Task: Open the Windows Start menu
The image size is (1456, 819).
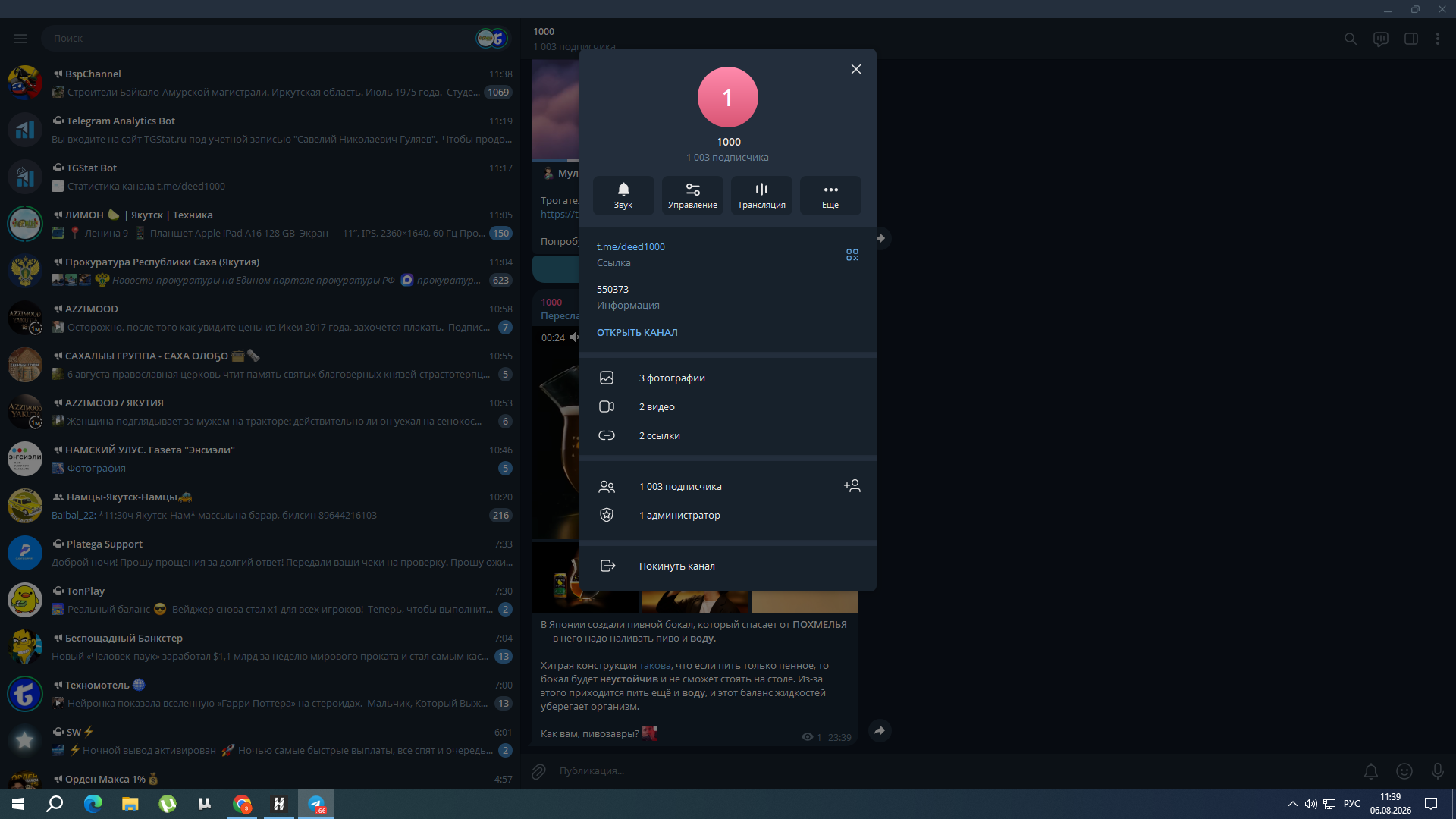Action: coord(18,804)
